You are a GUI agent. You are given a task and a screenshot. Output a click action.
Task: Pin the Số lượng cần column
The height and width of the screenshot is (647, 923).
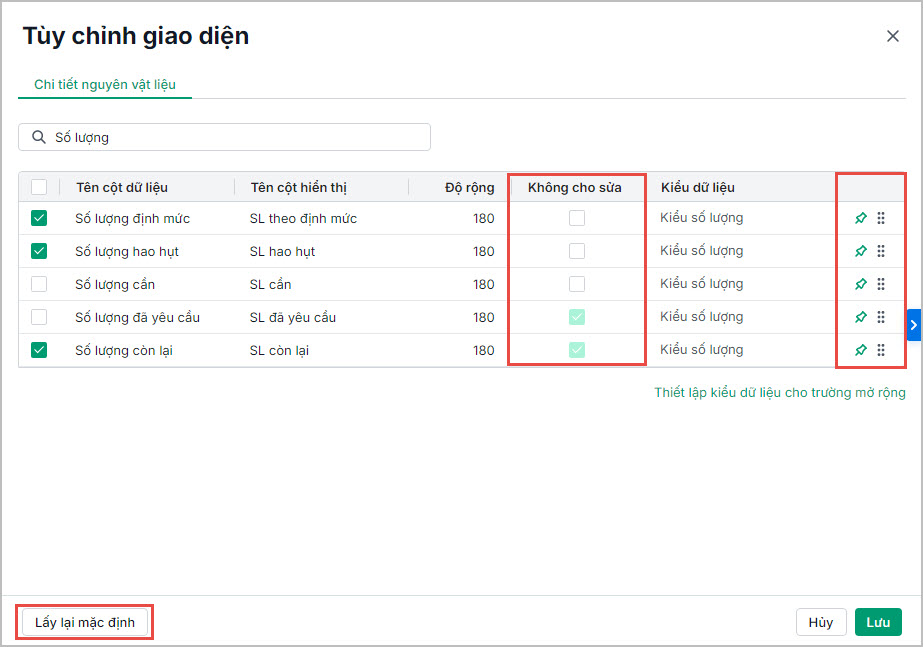click(860, 284)
